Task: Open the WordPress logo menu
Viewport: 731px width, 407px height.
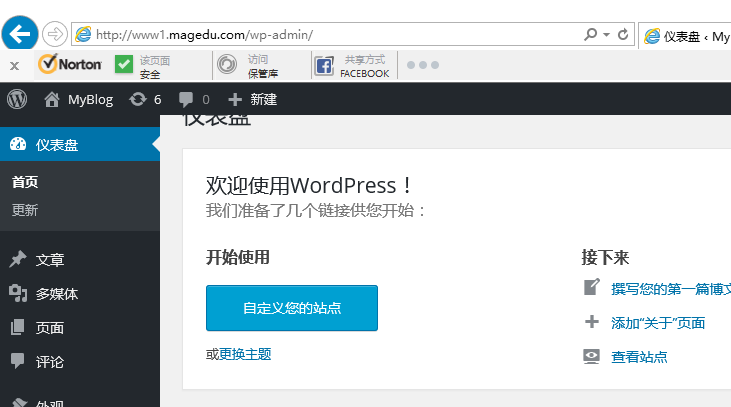Action: pyautogui.click(x=17, y=99)
